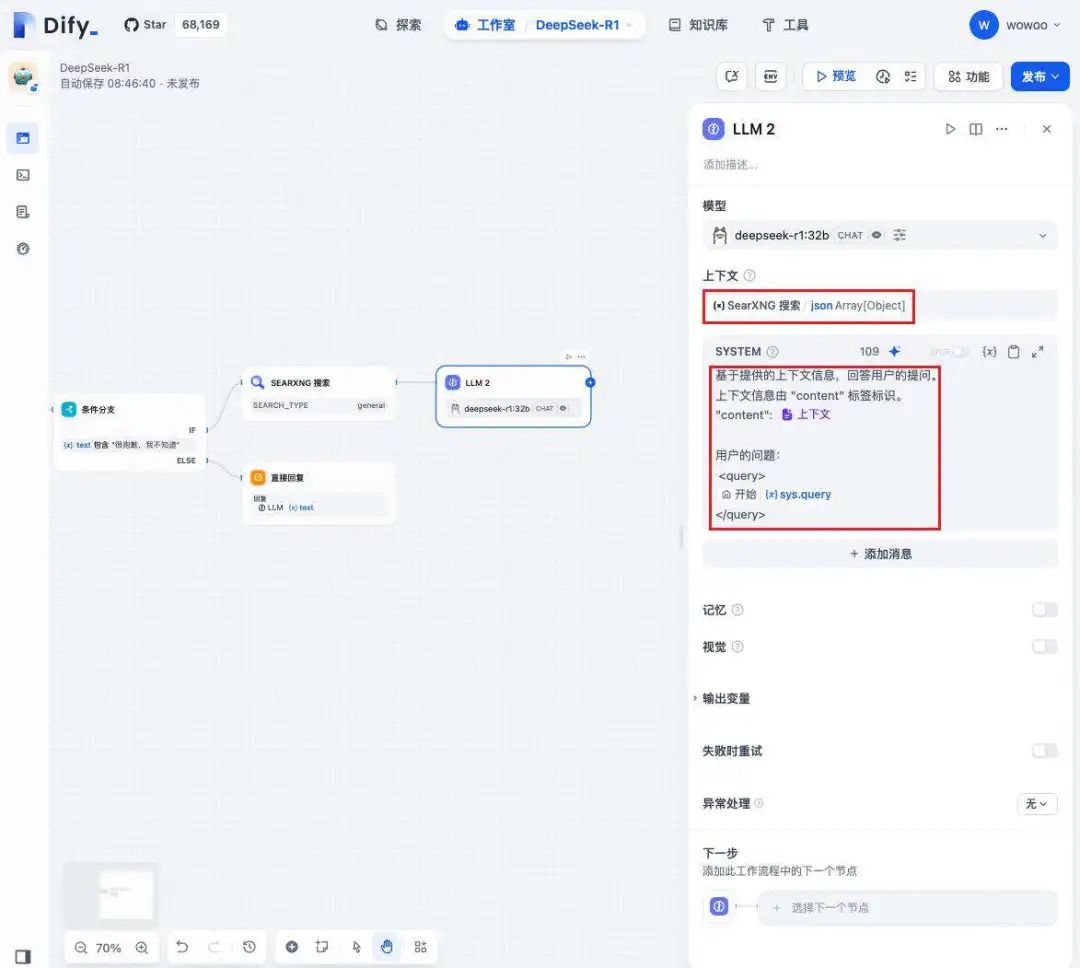The height and width of the screenshot is (968, 1080).
Task: Open the DeepSeek-R1 app switcher dropdown
Action: (x=584, y=25)
